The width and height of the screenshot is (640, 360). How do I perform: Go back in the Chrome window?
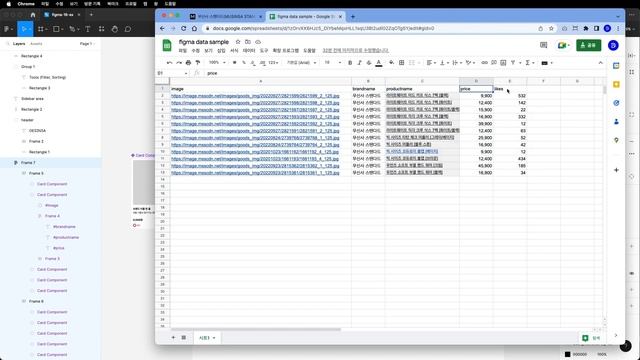(162, 29)
